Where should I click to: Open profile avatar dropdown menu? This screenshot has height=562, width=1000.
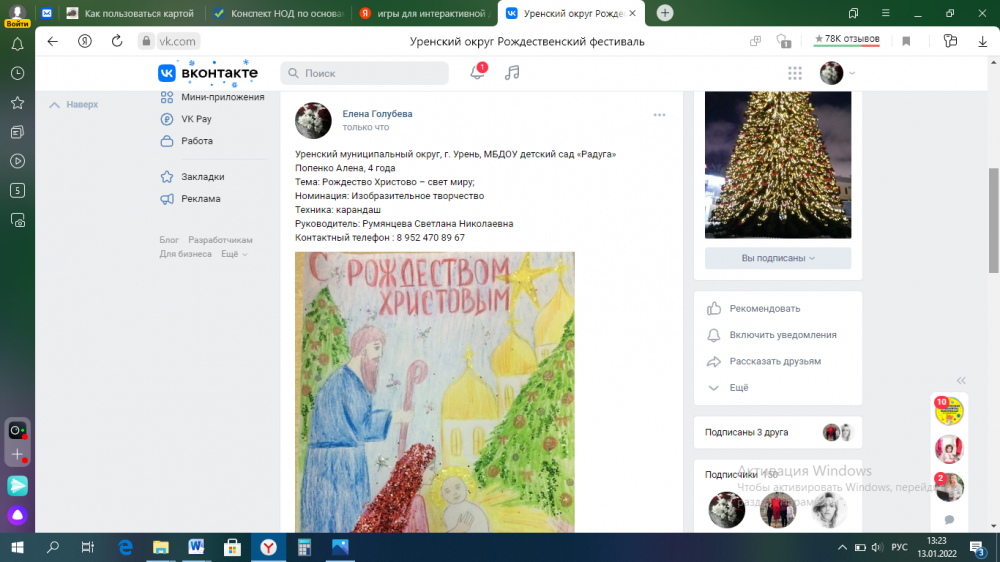(837, 73)
